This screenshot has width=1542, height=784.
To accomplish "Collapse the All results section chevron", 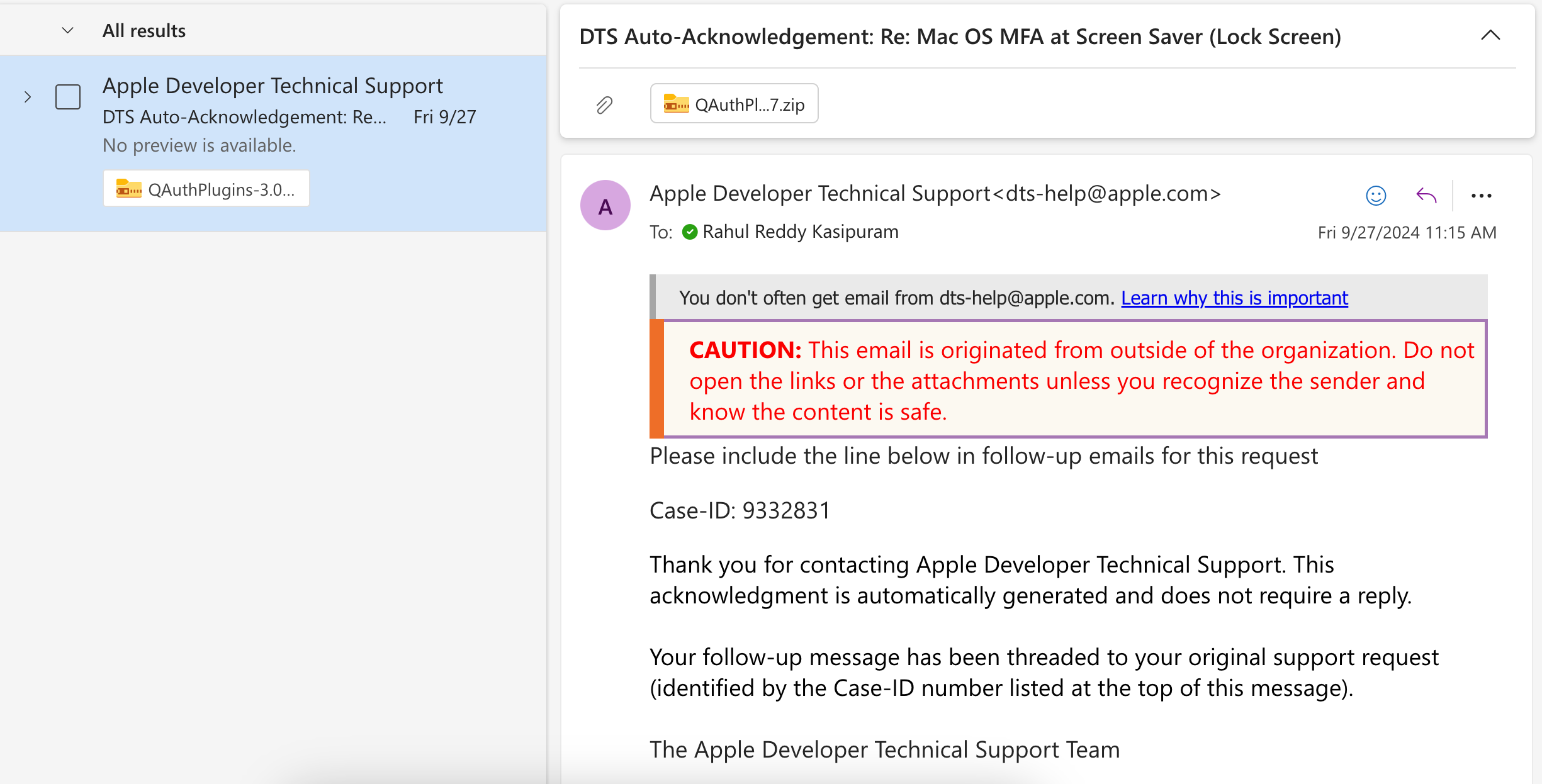I will click(x=67, y=31).
